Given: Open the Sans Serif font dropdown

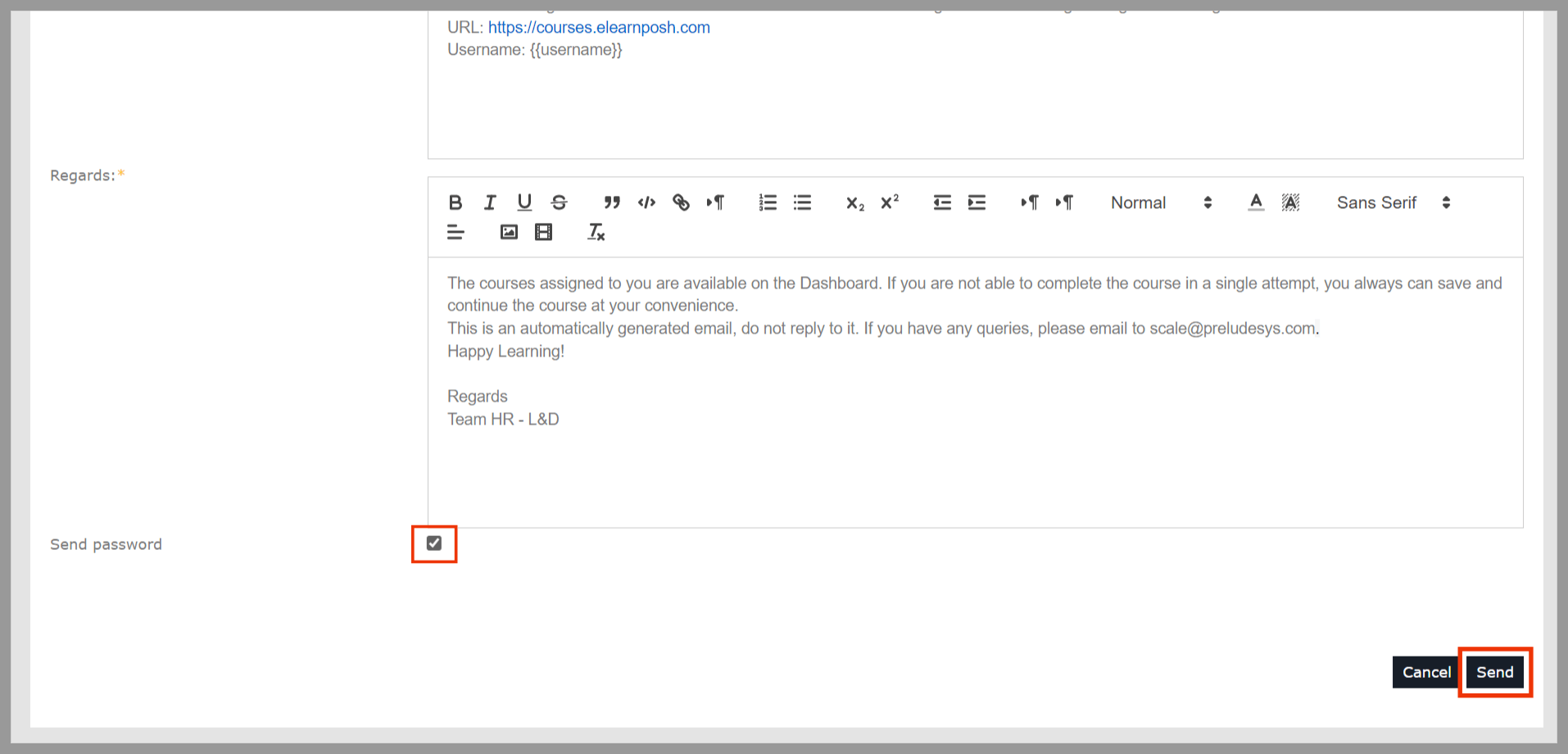Looking at the screenshot, I should (1393, 202).
